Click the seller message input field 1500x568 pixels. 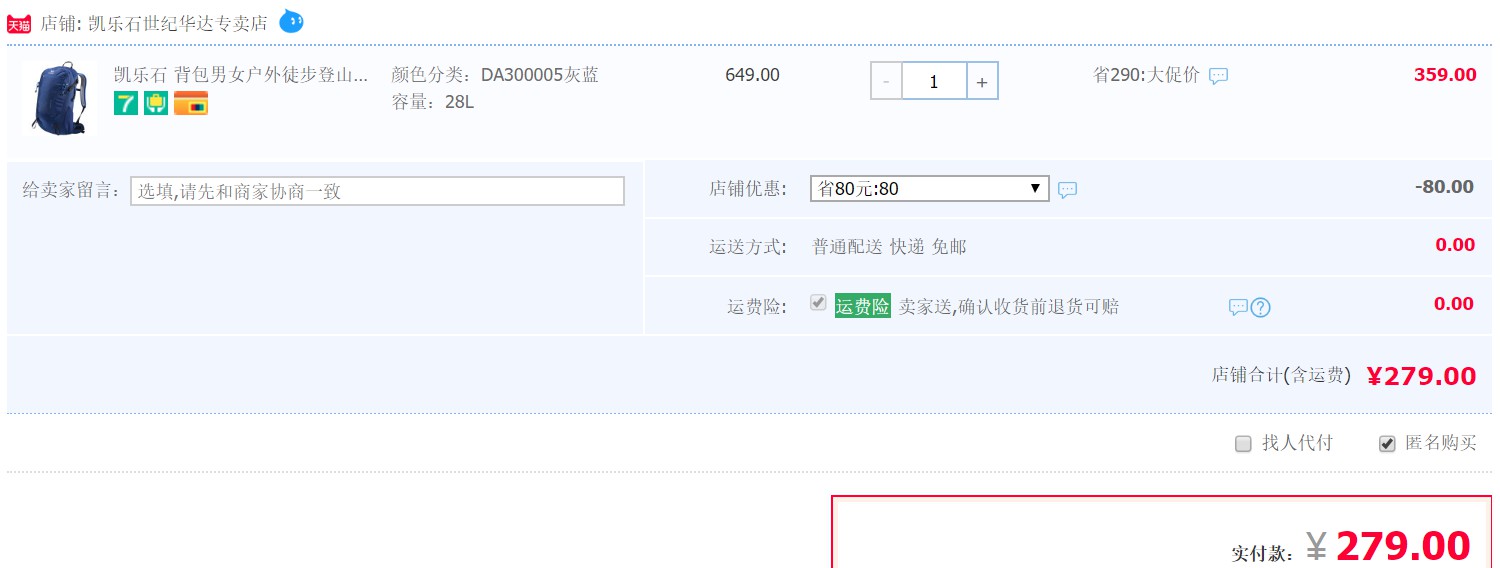377,191
